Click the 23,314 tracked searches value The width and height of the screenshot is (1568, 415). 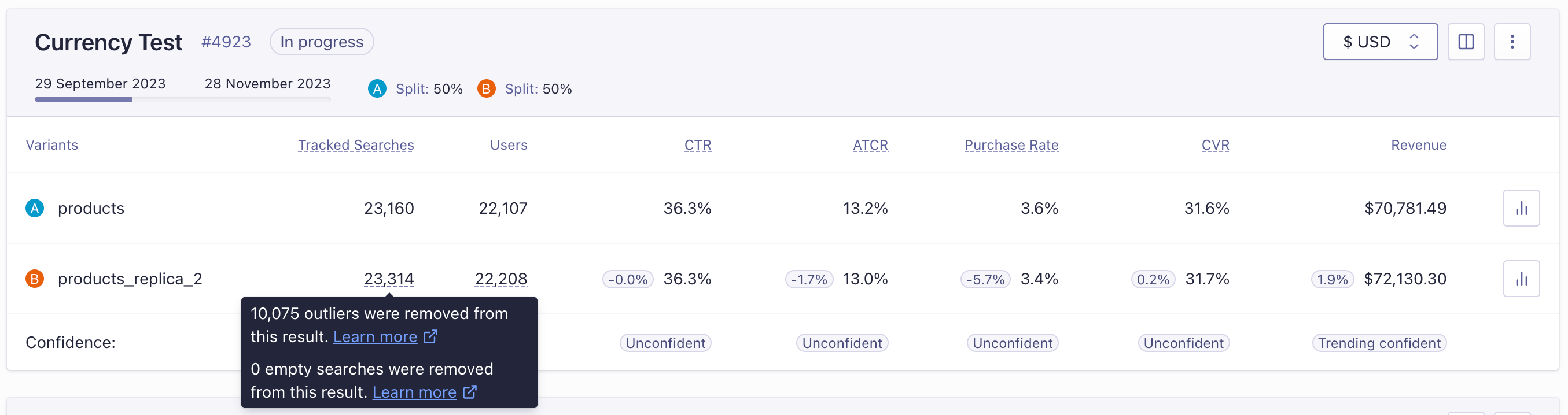[388, 279]
